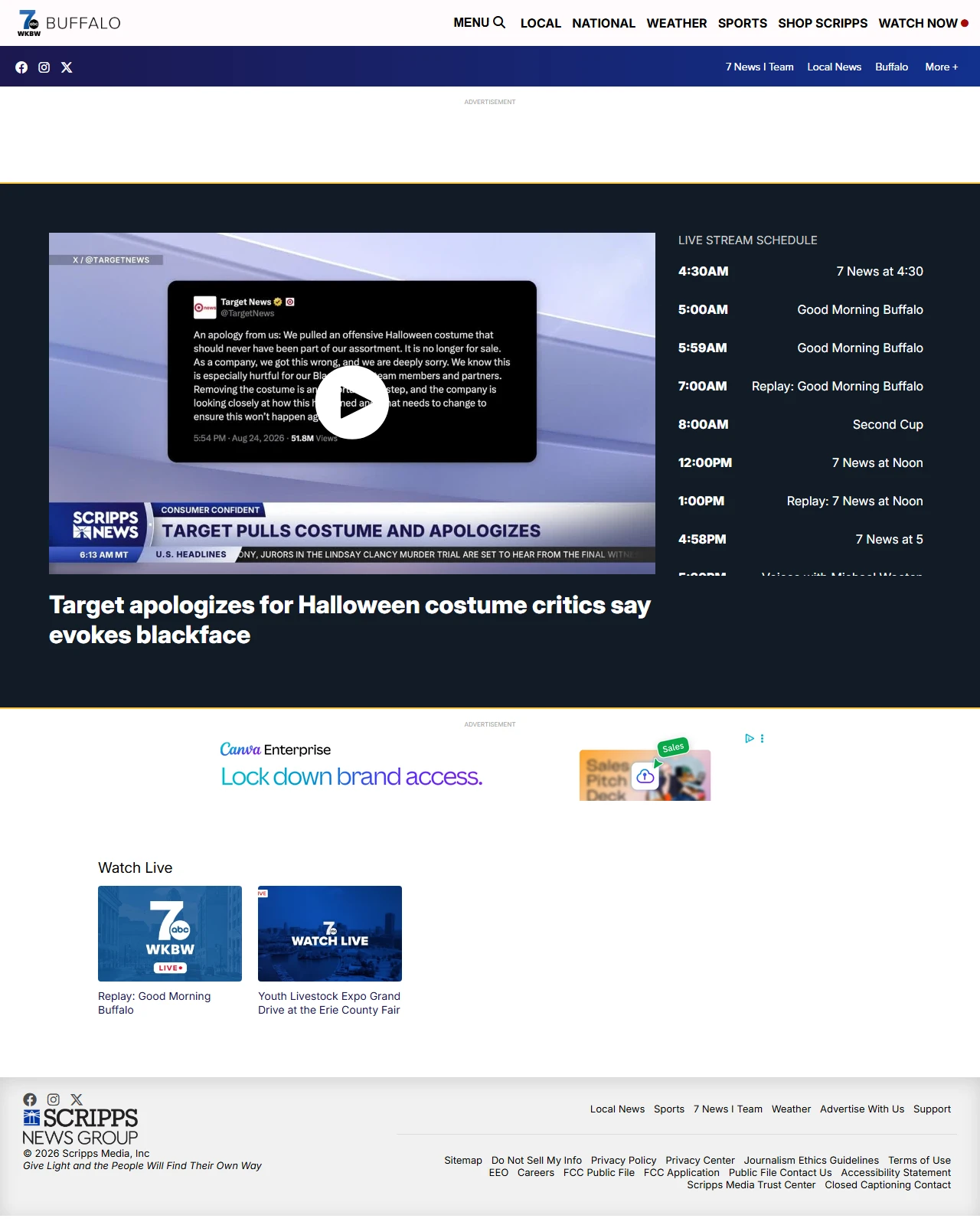This screenshot has height=1225, width=980.
Task: Open the SPORTS navigation item
Action: pos(743,23)
